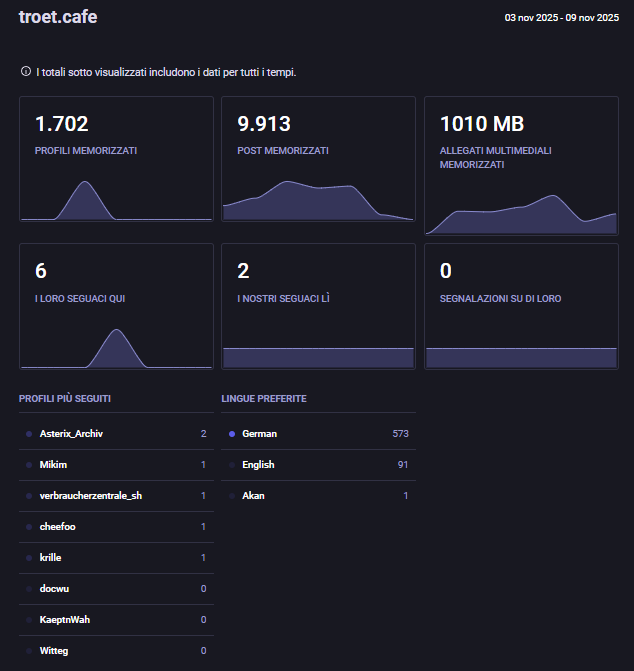Open the I Loro Seguaci Qui card
Screen dimensions: 634x671
[x=116, y=306]
